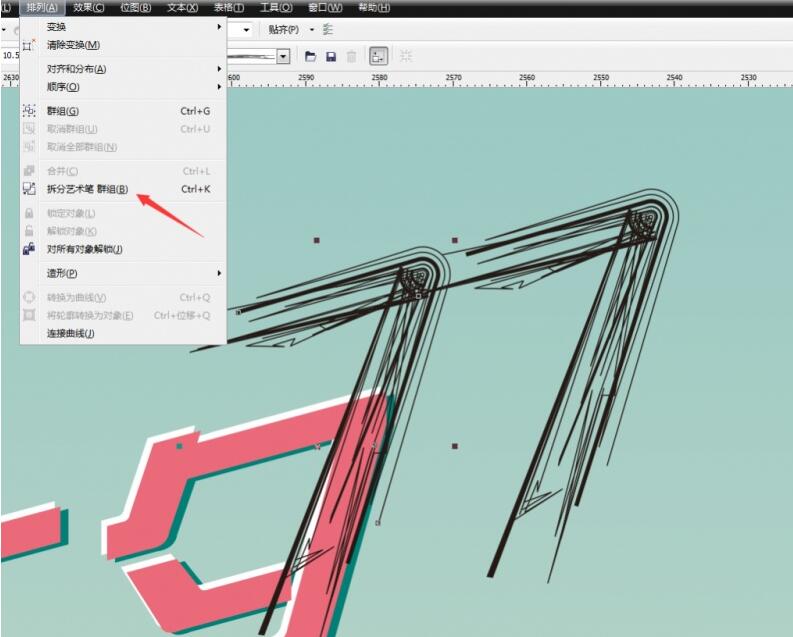Open the 表格(T) menu

tap(229, 8)
